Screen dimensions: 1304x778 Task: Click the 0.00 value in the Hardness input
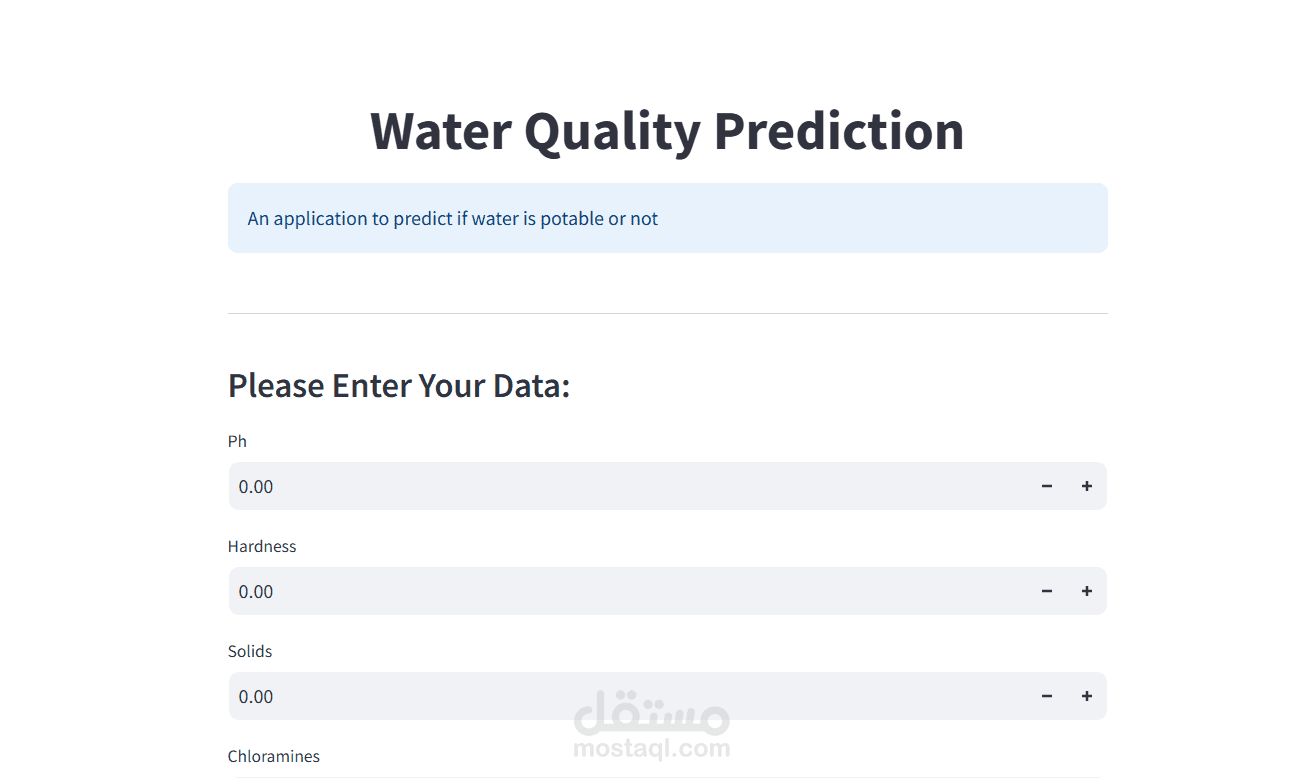pos(256,591)
